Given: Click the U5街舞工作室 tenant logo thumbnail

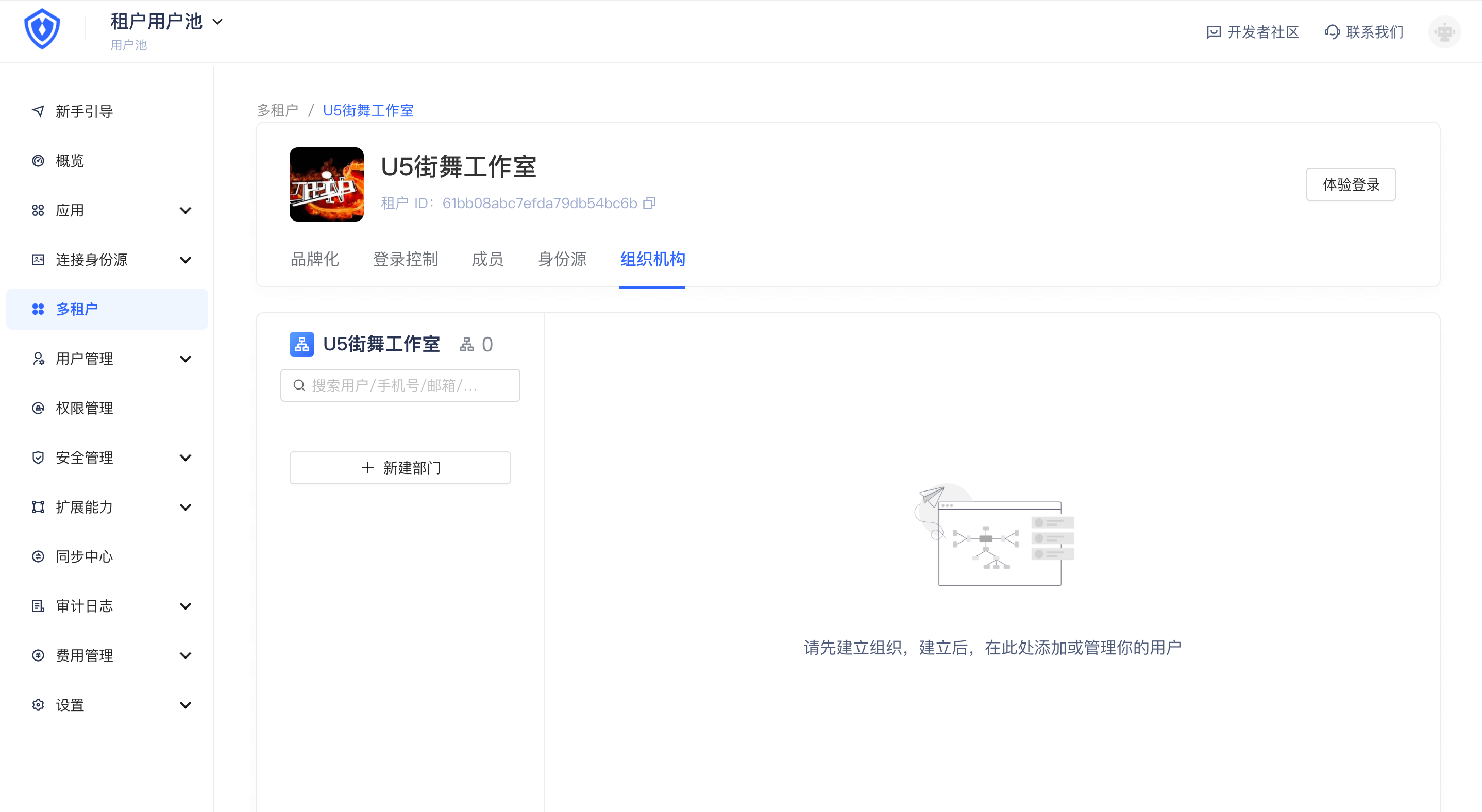Looking at the screenshot, I should [326, 184].
